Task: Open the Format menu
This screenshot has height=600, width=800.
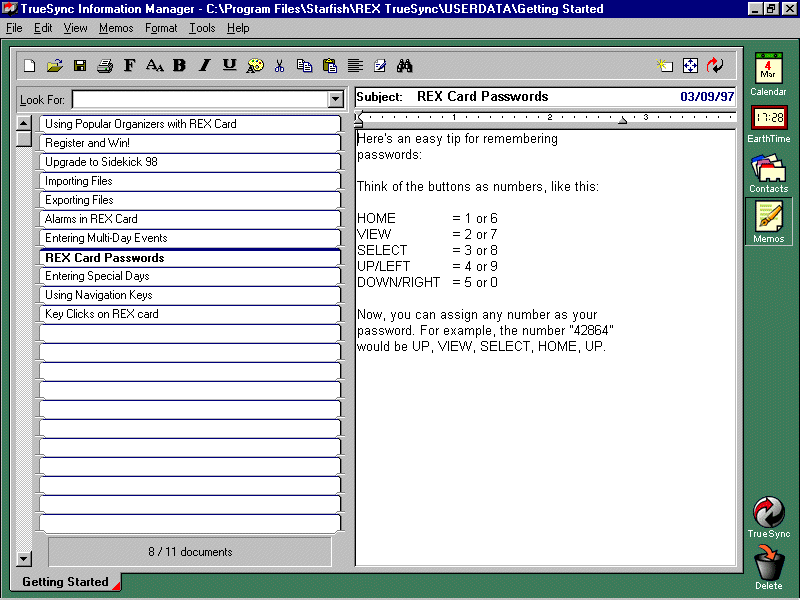Action: (x=161, y=28)
